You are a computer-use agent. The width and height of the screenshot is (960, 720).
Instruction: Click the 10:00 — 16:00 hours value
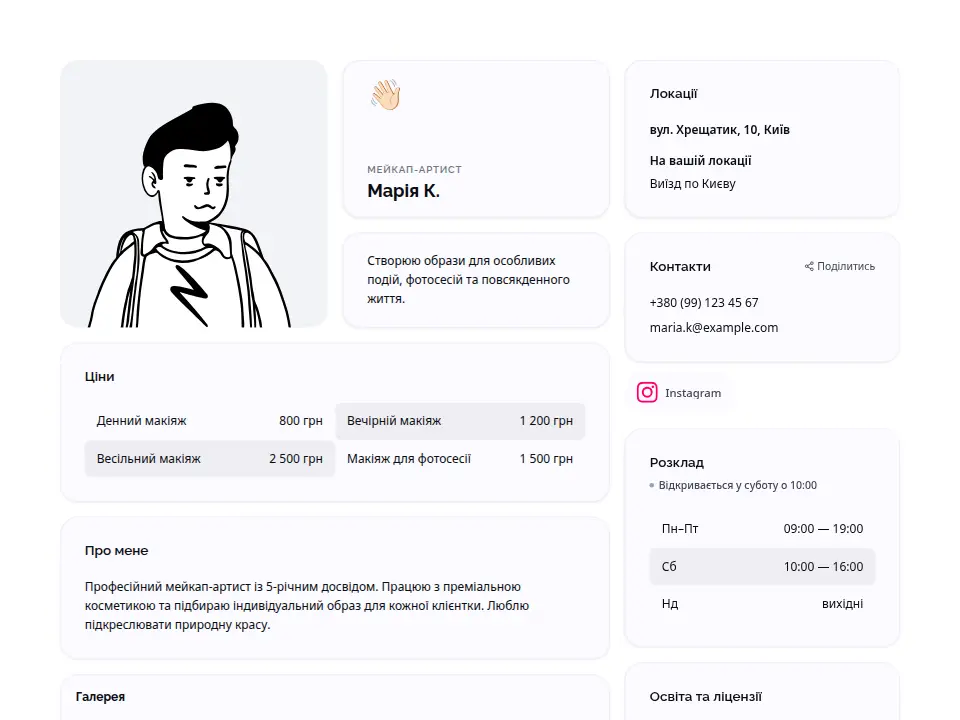tap(823, 566)
